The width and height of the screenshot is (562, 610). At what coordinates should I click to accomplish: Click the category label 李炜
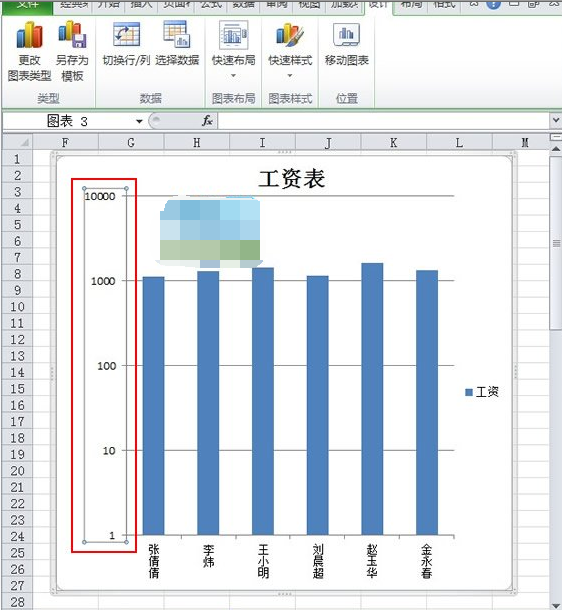[x=208, y=556]
